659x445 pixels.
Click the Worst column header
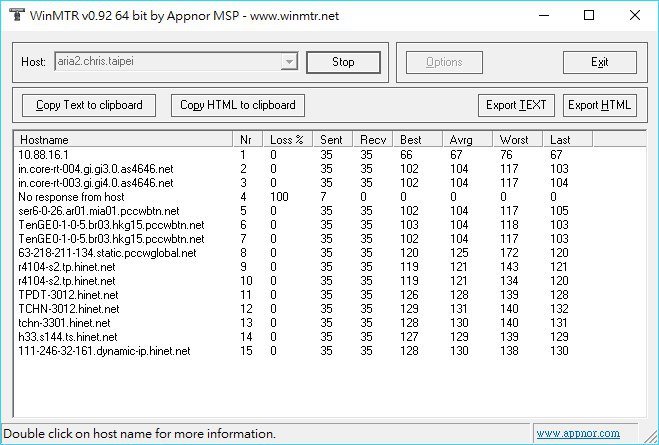point(517,140)
